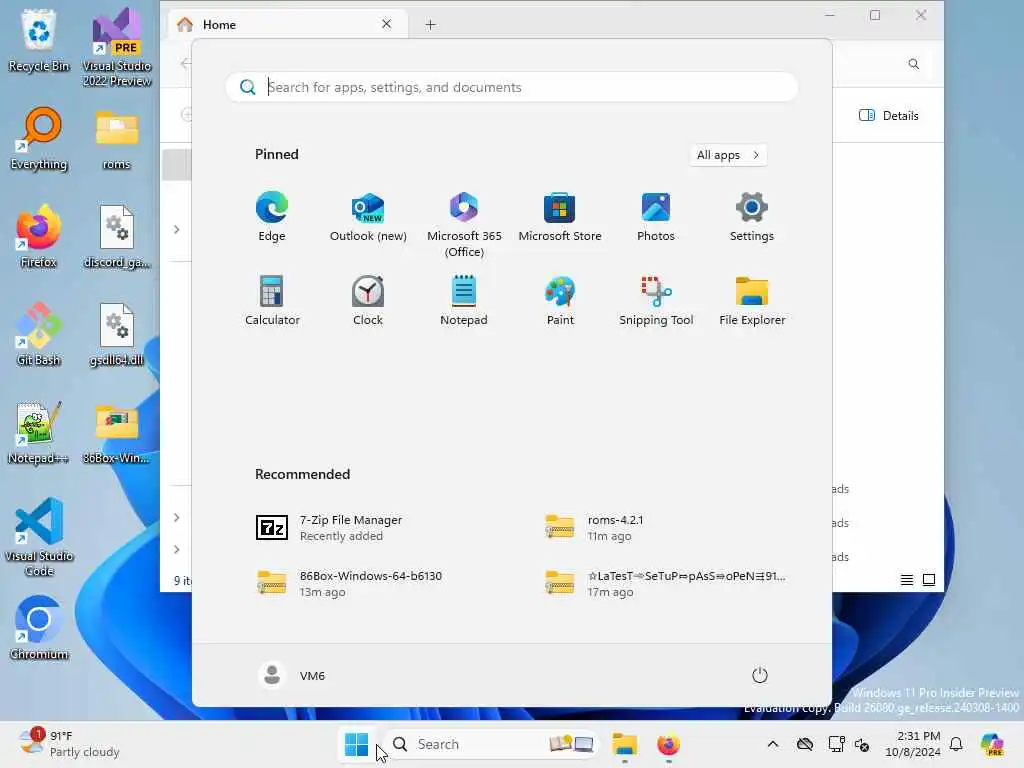Switch File Explorer to large thumbnails view

coord(929,579)
